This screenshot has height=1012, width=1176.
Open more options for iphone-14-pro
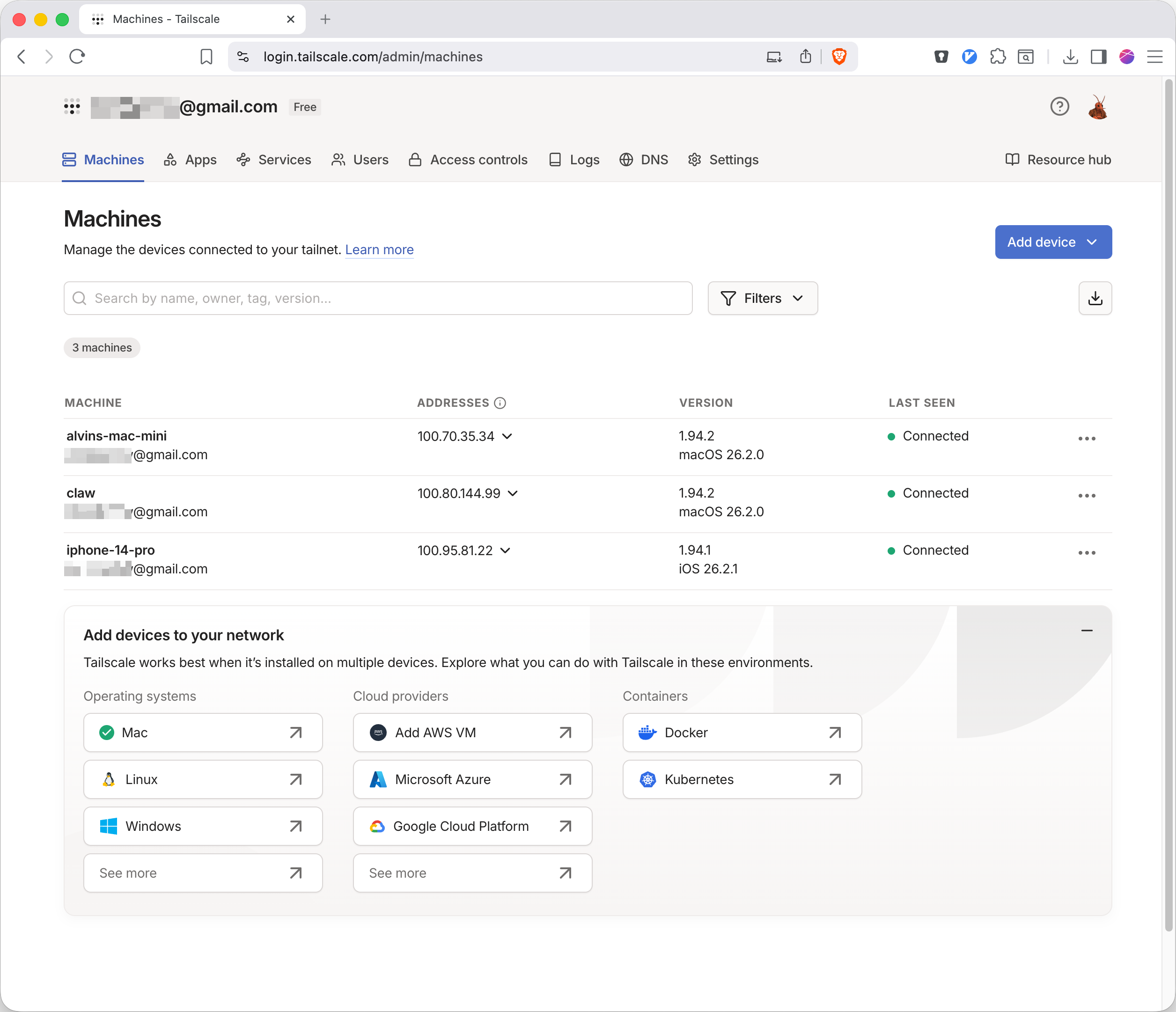pos(1086,553)
